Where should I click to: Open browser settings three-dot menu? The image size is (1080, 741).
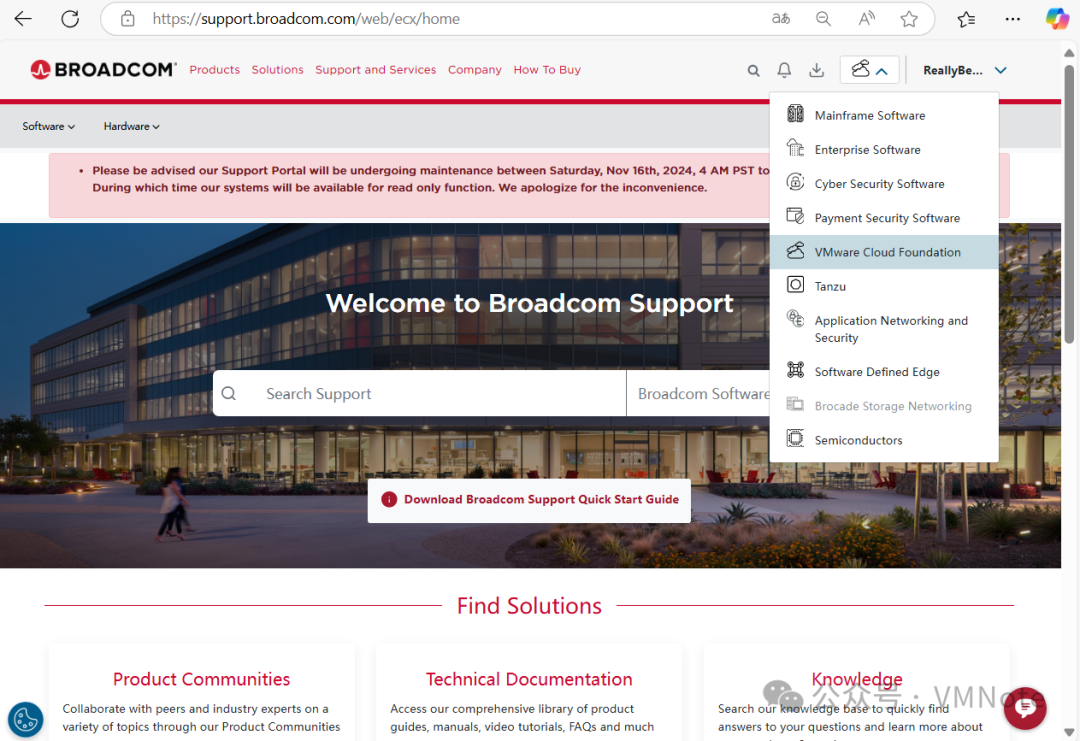tap(1012, 19)
